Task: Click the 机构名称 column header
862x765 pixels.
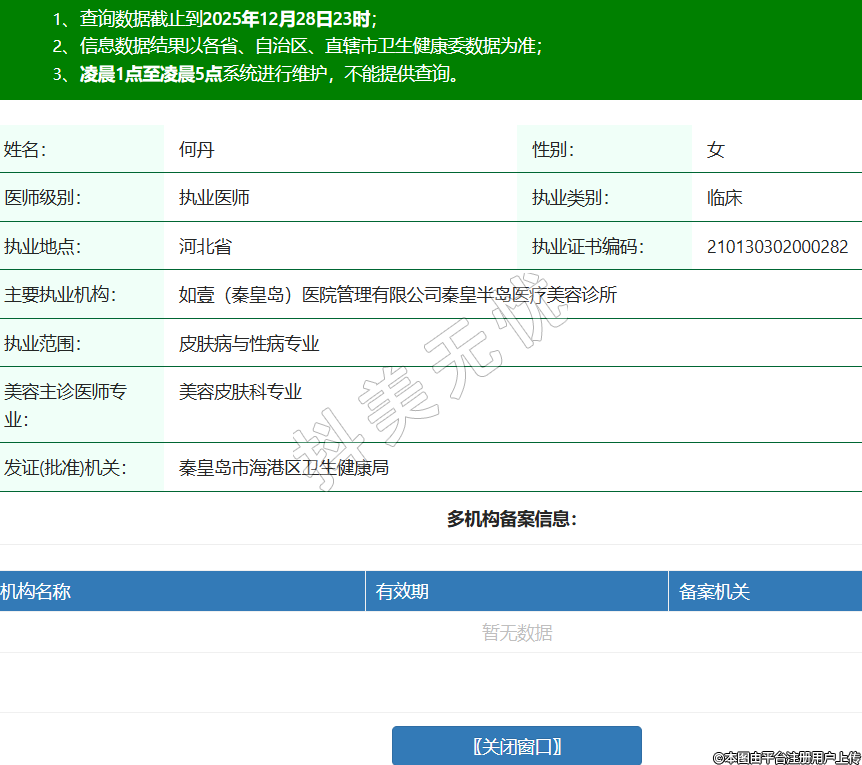Action: coord(36,591)
